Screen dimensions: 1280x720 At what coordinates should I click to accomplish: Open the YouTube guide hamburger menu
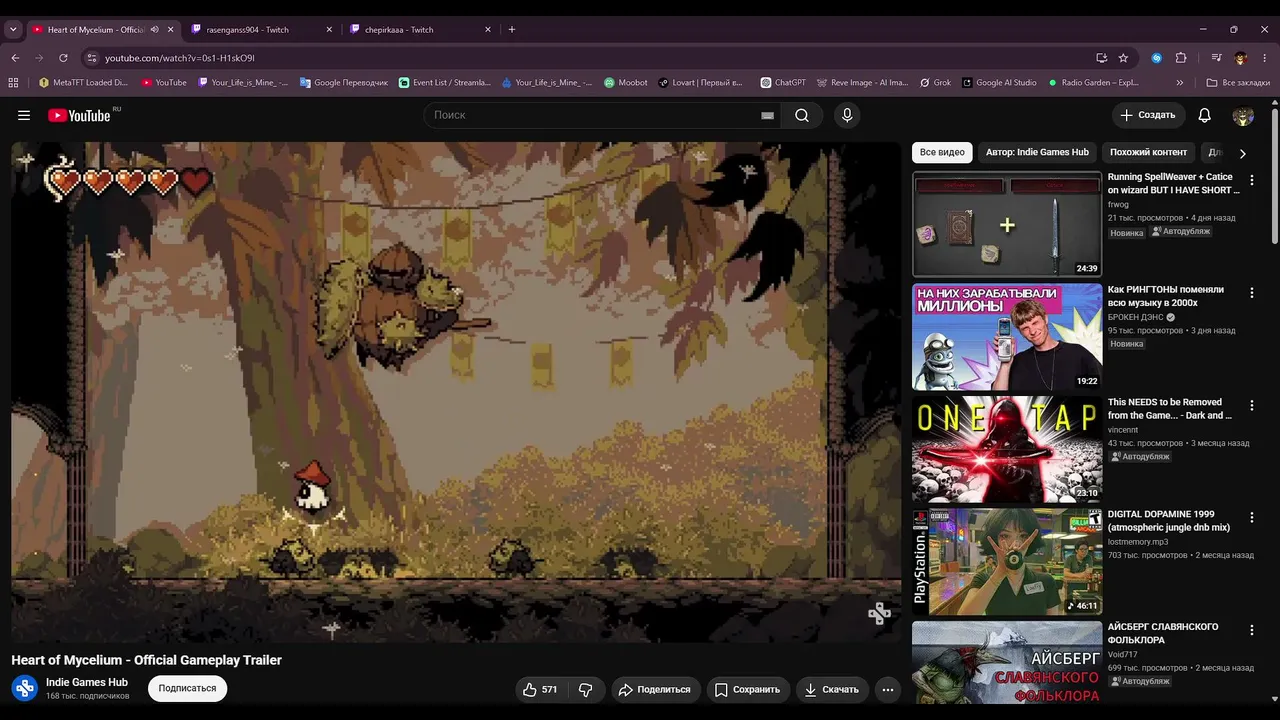point(24,115)
